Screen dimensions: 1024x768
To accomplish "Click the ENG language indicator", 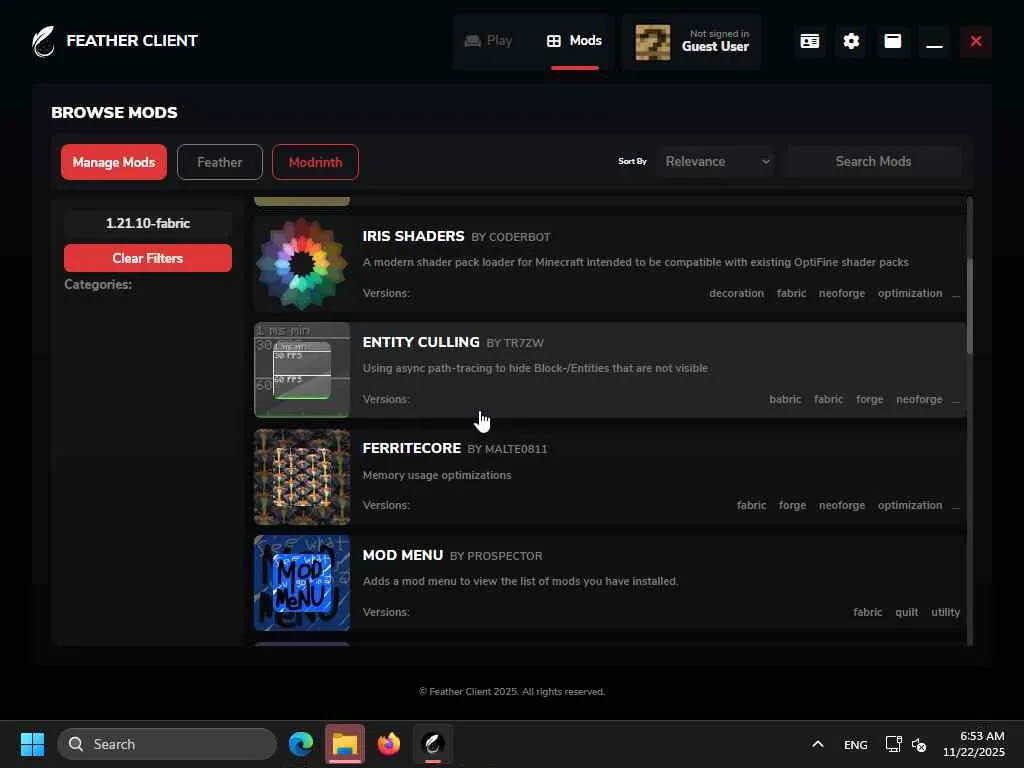I will [856, 744].
